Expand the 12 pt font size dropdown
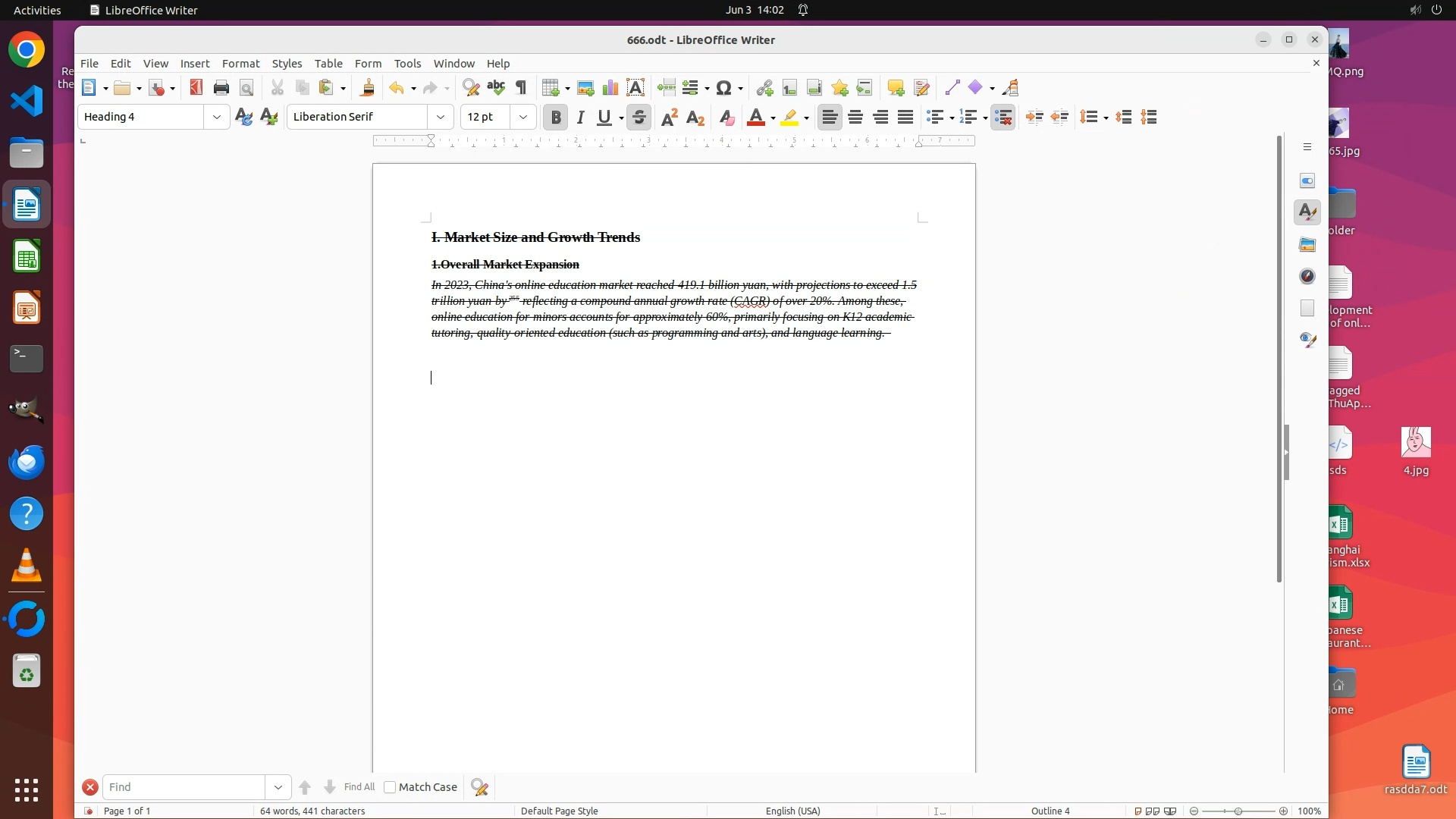Image resolution: width=1456 pixels, height=819 pixels. 523,117
